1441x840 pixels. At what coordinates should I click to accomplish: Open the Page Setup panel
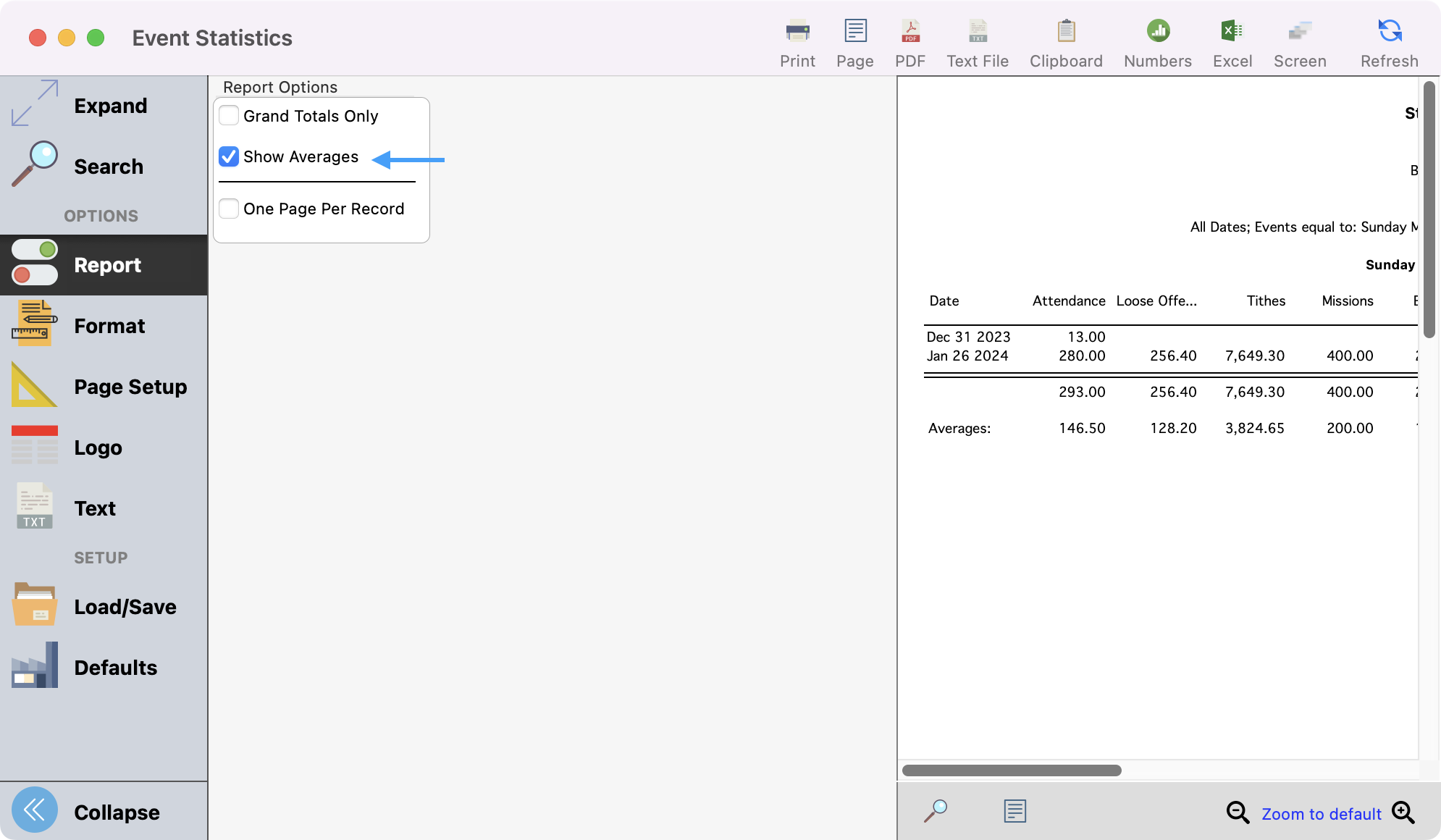click(104, 386)
